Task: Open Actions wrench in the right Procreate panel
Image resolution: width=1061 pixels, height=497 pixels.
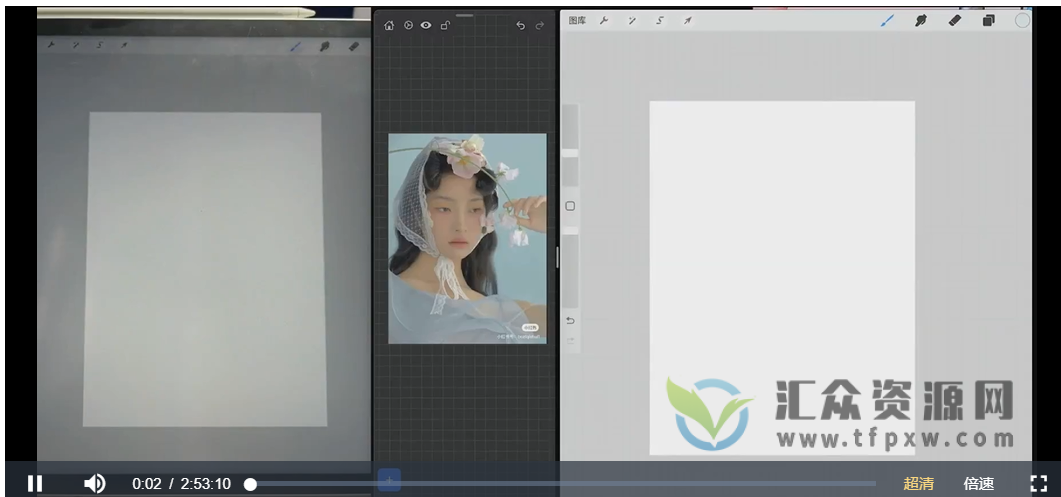Action: coord(604,21)
